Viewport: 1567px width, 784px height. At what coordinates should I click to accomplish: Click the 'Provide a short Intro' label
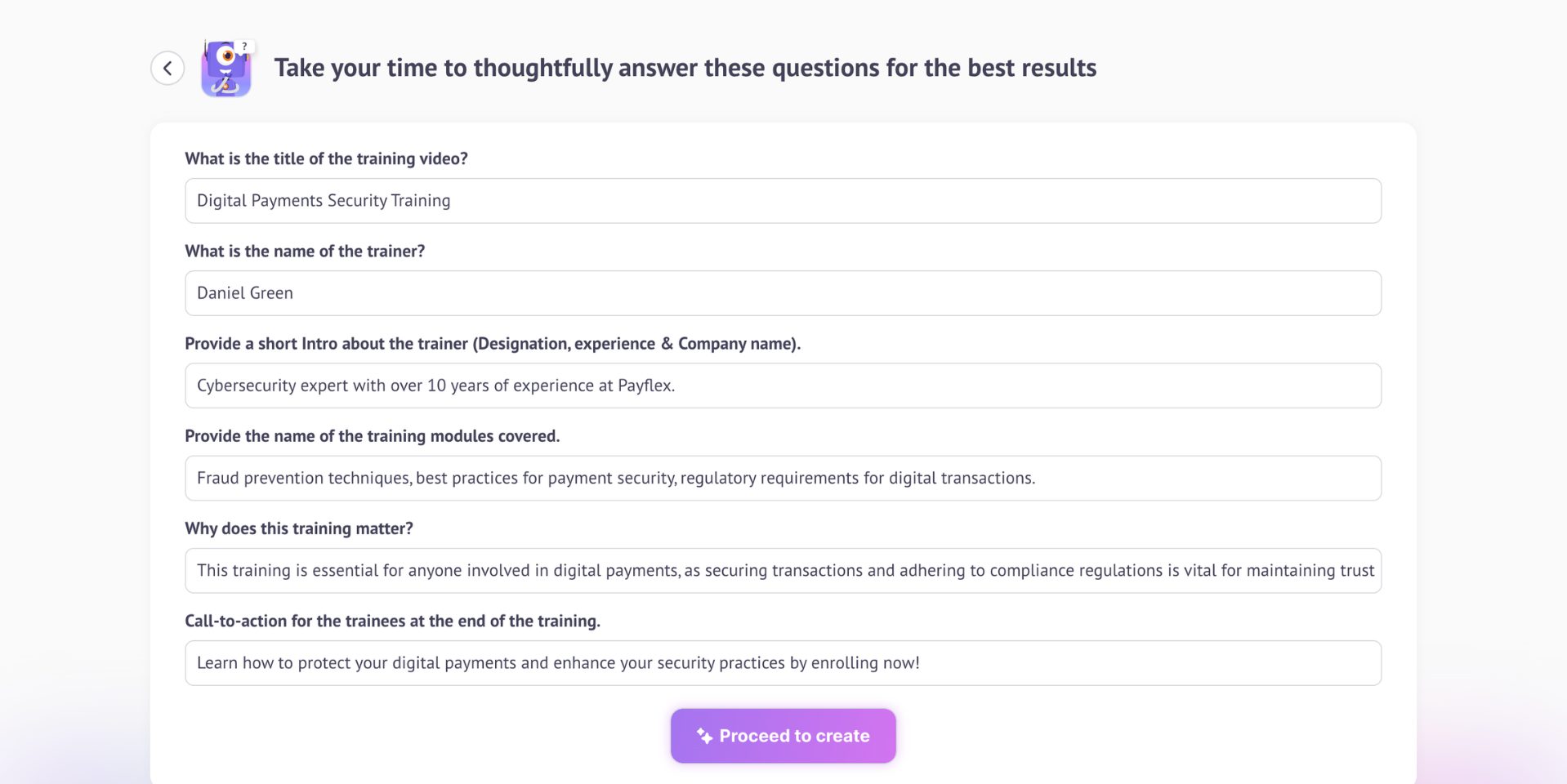pos(492,344)
